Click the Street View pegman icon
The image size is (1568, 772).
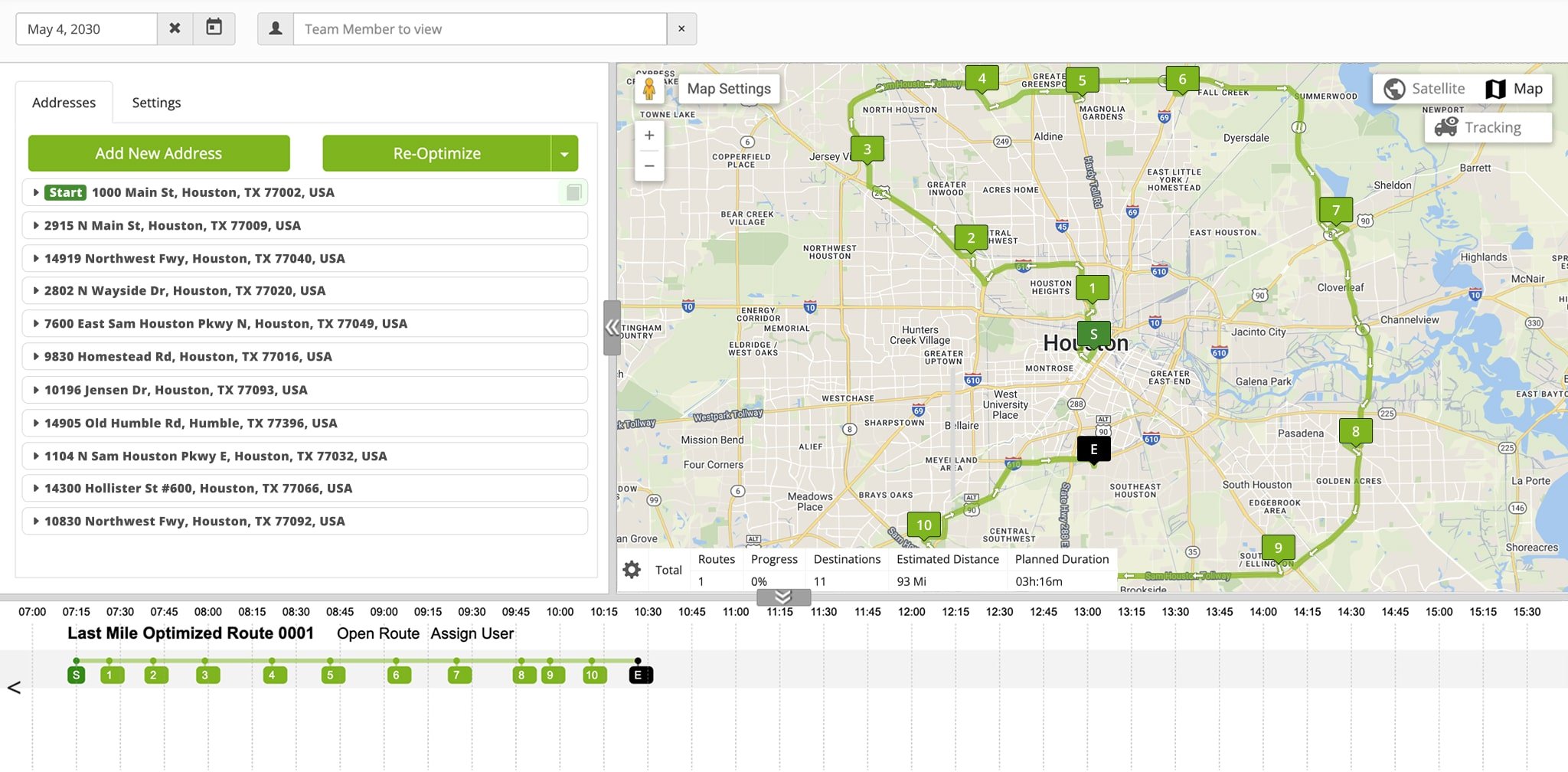(649, 89)
